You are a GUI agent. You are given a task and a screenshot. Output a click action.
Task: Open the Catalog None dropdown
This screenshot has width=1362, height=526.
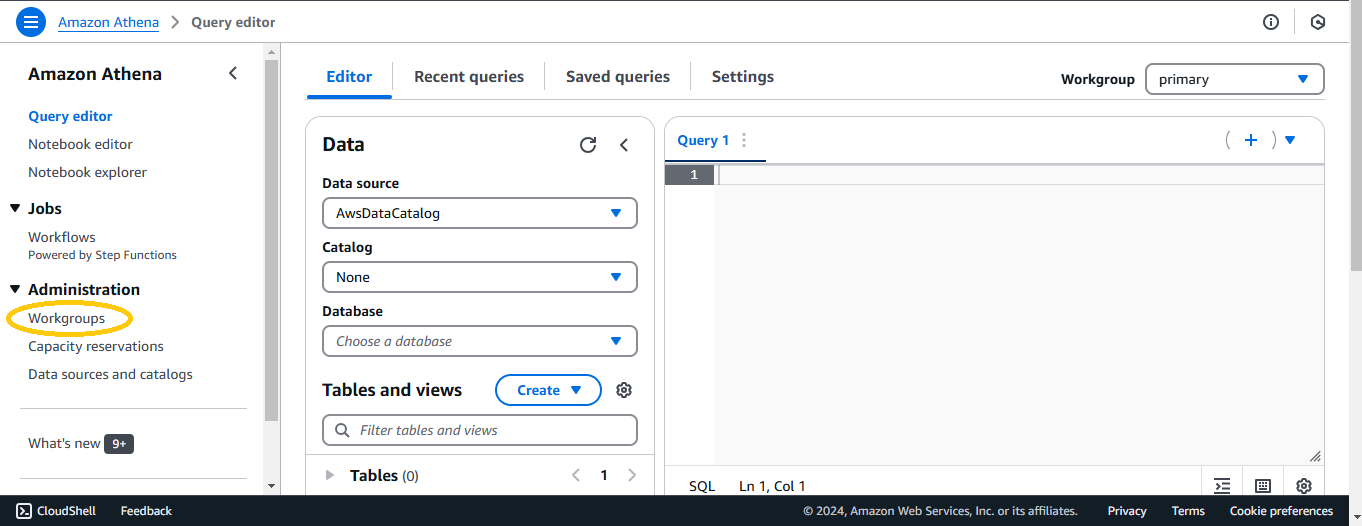click(480, 277)
